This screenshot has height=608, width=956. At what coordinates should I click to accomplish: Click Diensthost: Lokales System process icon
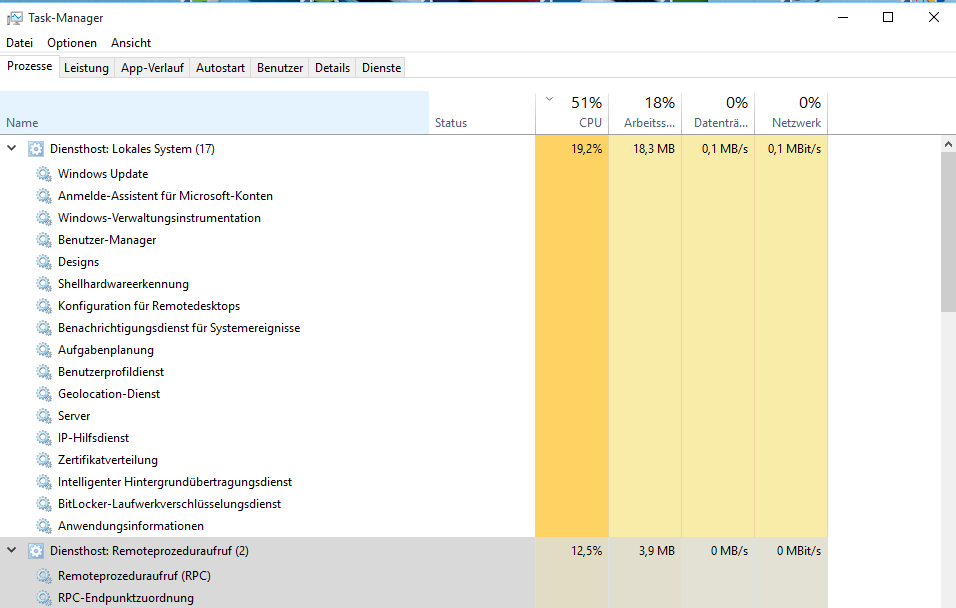[x=36, y=149]
